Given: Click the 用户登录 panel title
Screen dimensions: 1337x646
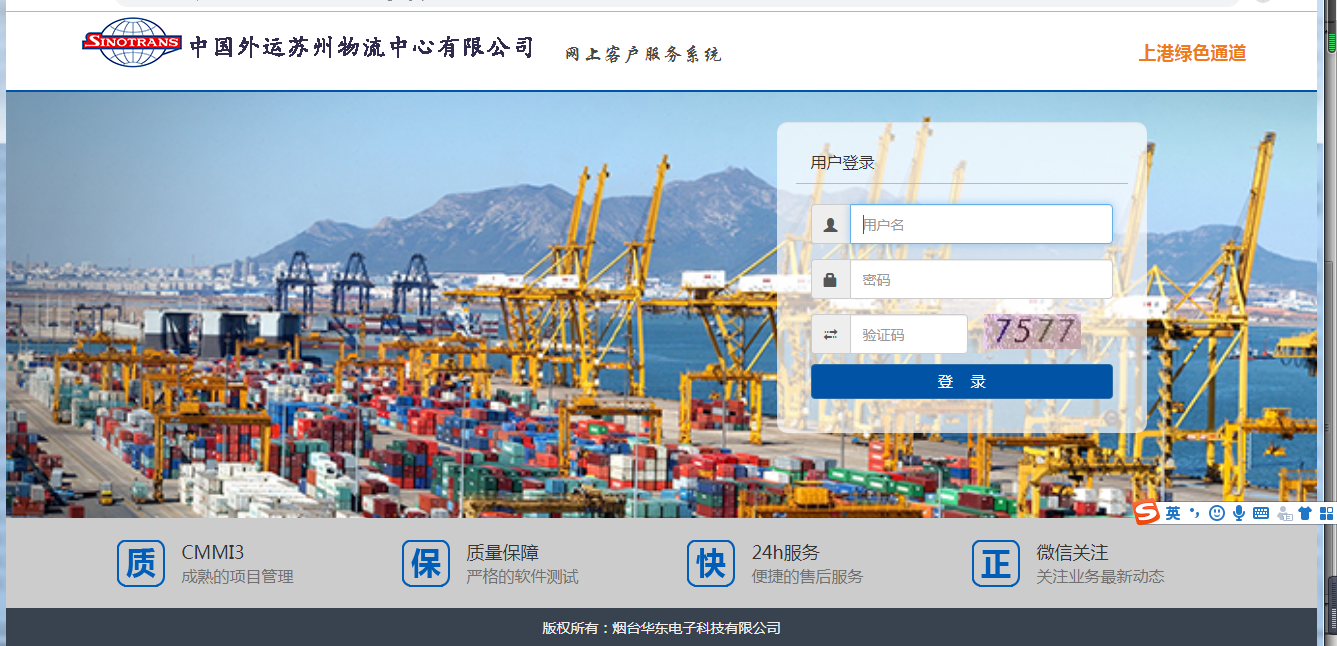Looking at the screenshot, I should click(842, 163).
